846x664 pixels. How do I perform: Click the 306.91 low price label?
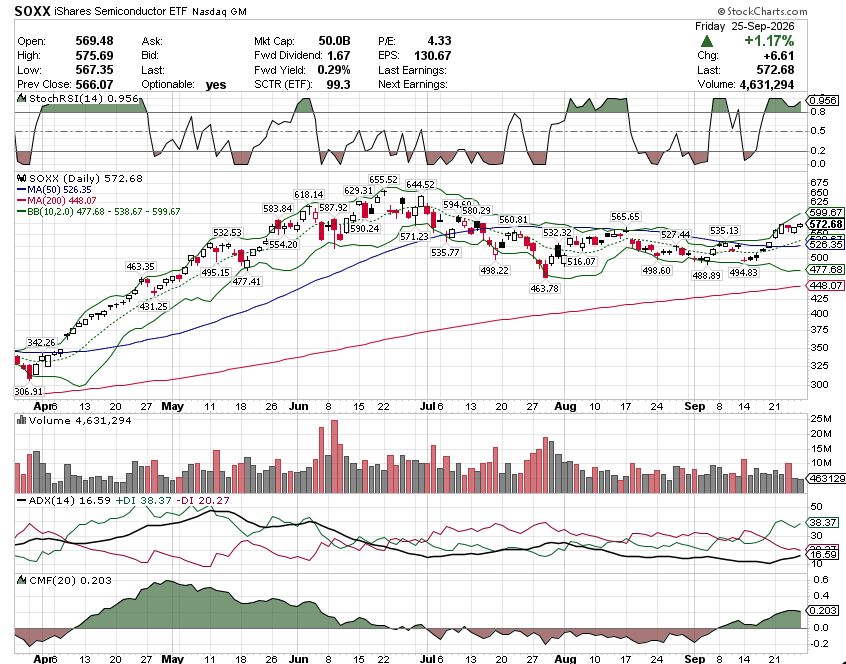28,392
